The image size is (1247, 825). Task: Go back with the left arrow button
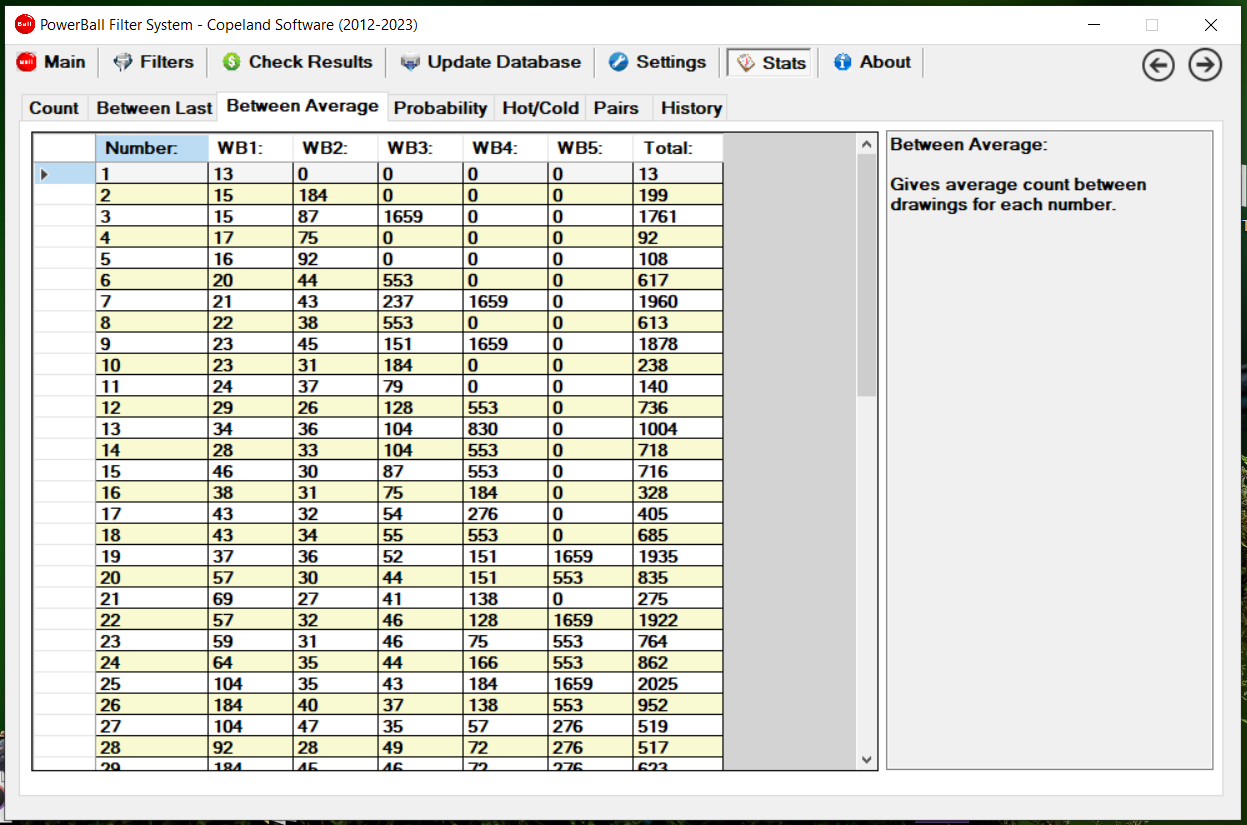pyautogui.click(x=1158, y=65)
